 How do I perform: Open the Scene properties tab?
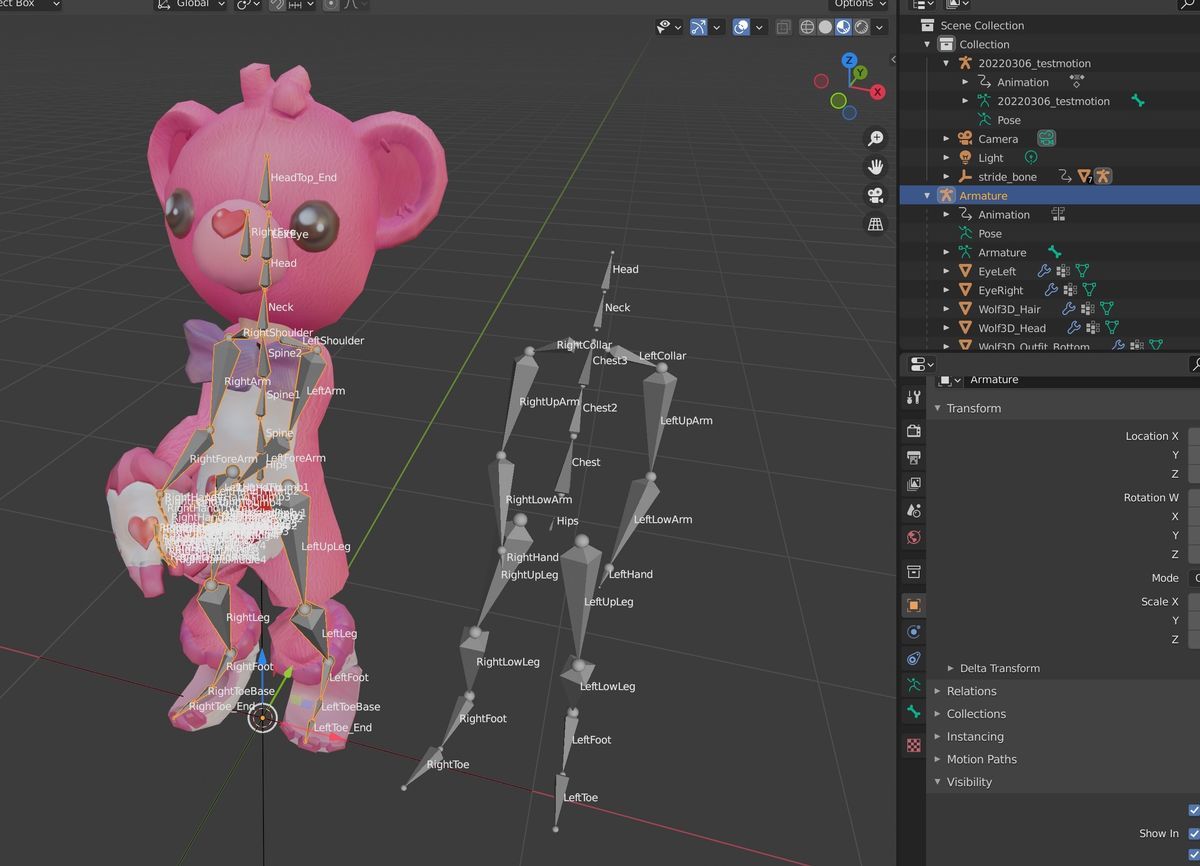(x=913, y=511)
